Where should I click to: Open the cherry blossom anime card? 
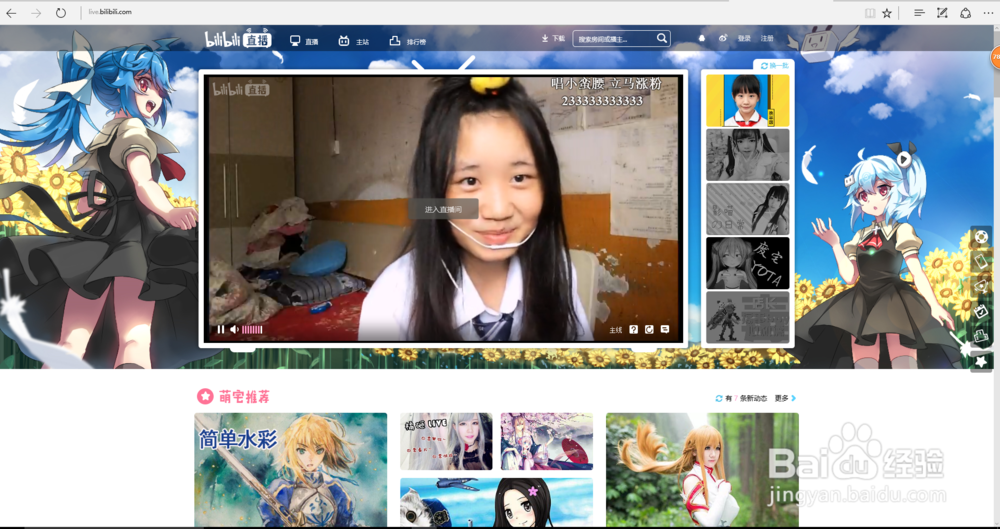point(547,442)
